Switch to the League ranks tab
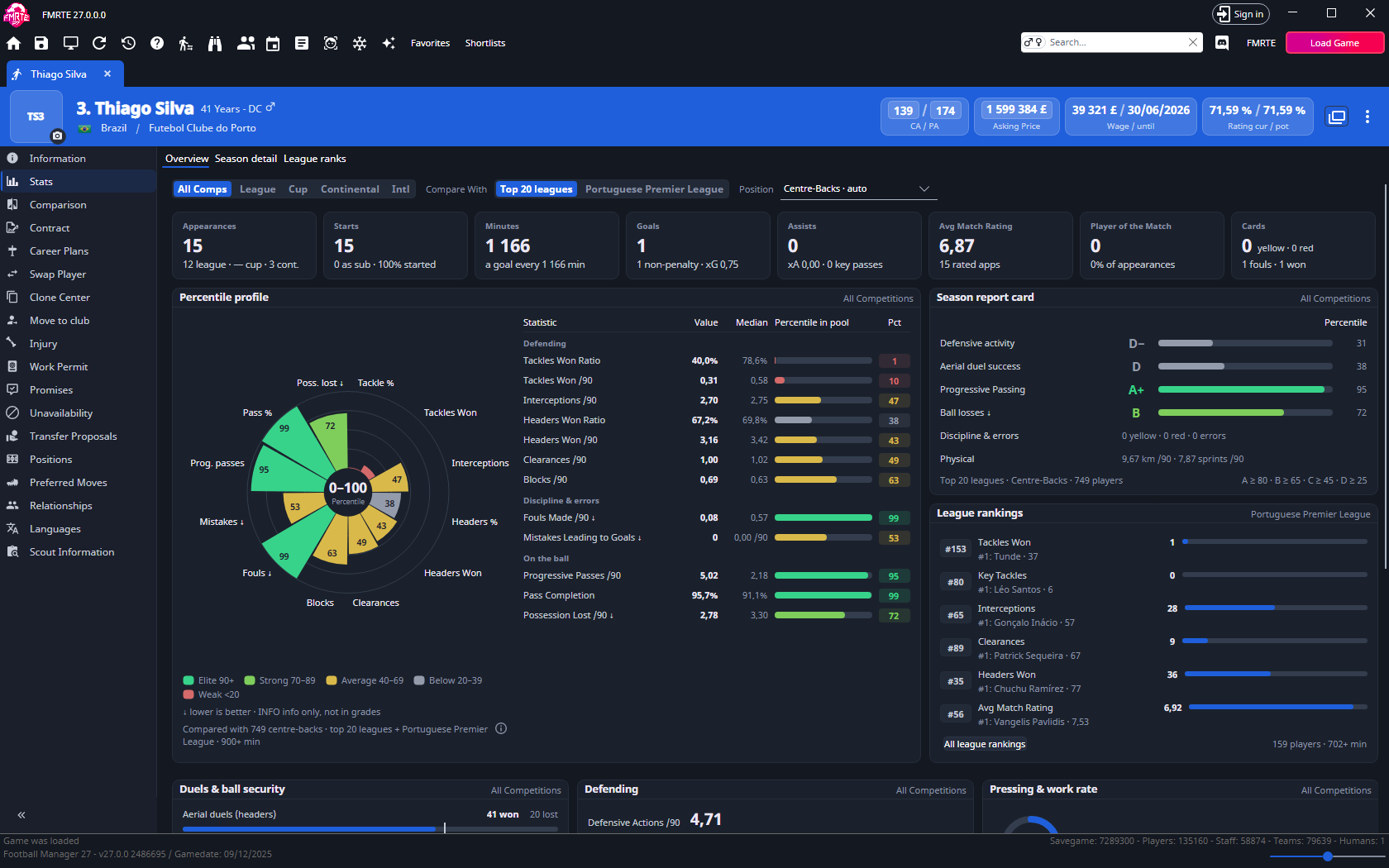Screen dimensions: 1389x868 pos(315,159)
